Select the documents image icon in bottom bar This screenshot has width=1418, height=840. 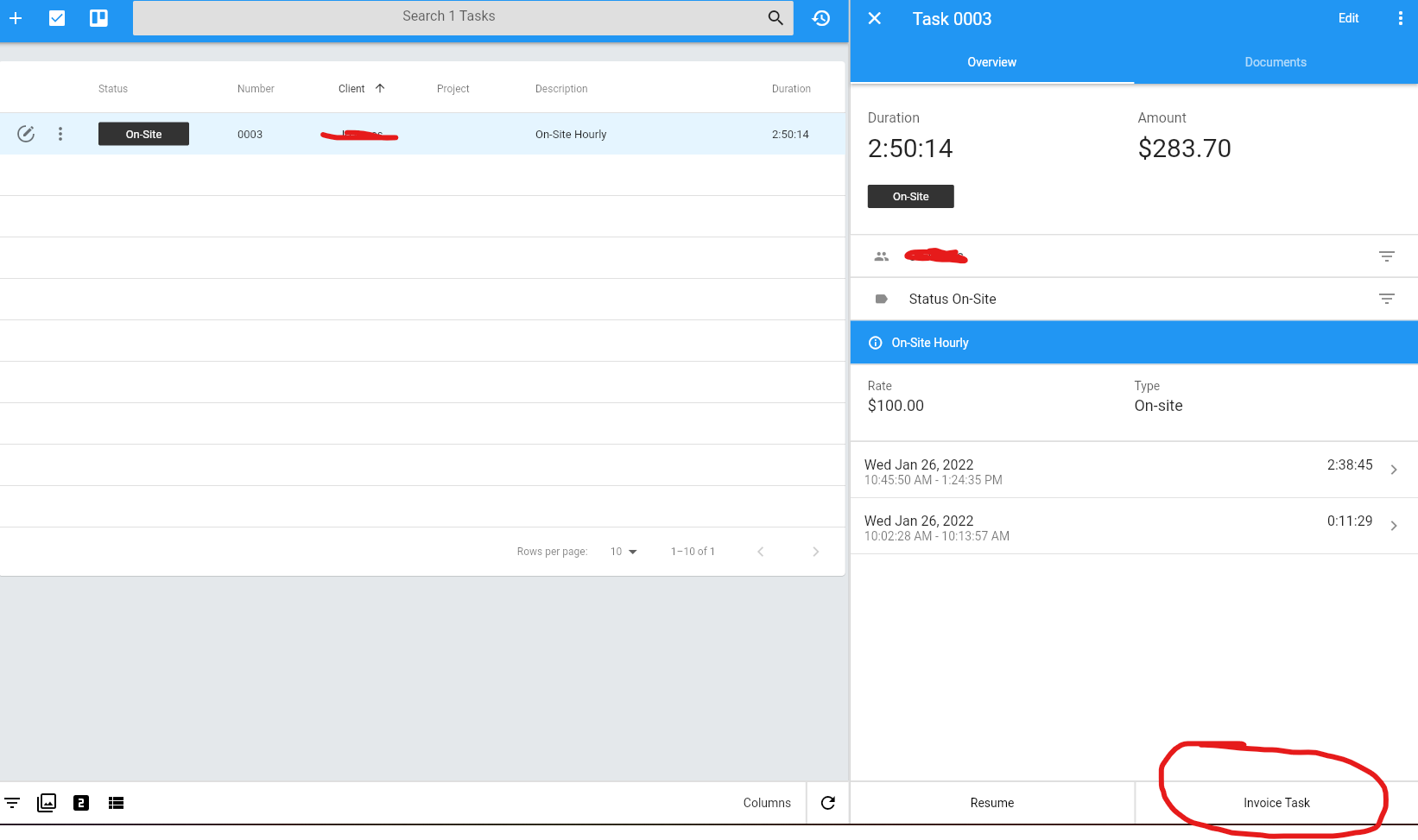pos(47,803)
